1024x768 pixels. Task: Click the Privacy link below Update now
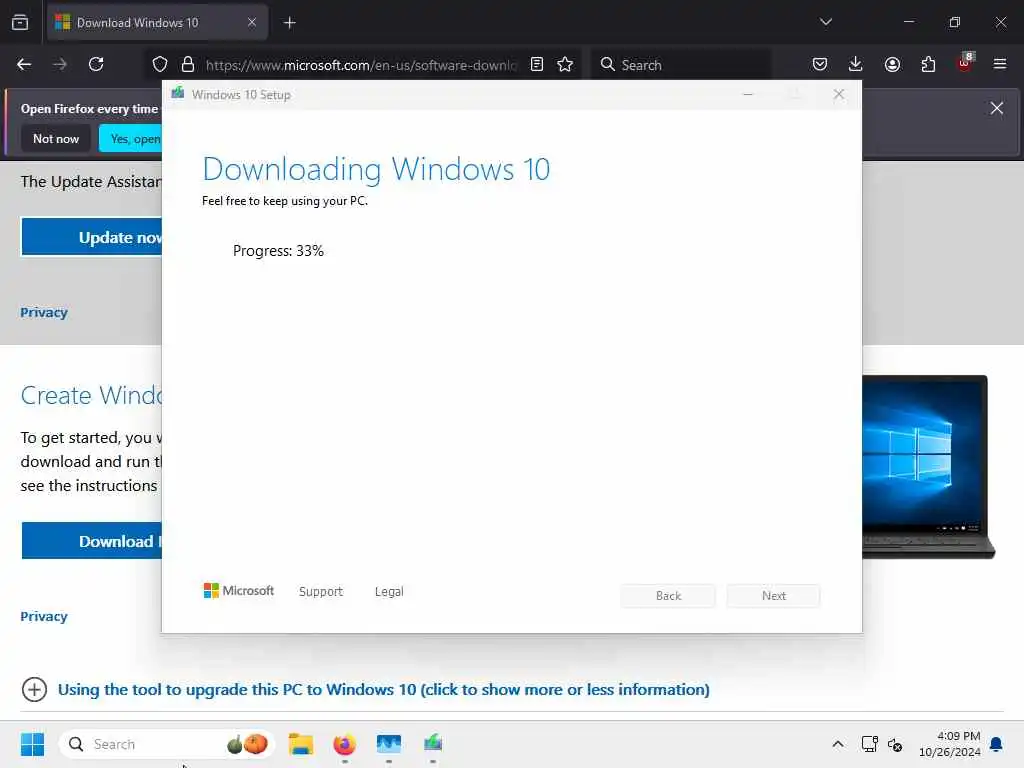(44, 312)
